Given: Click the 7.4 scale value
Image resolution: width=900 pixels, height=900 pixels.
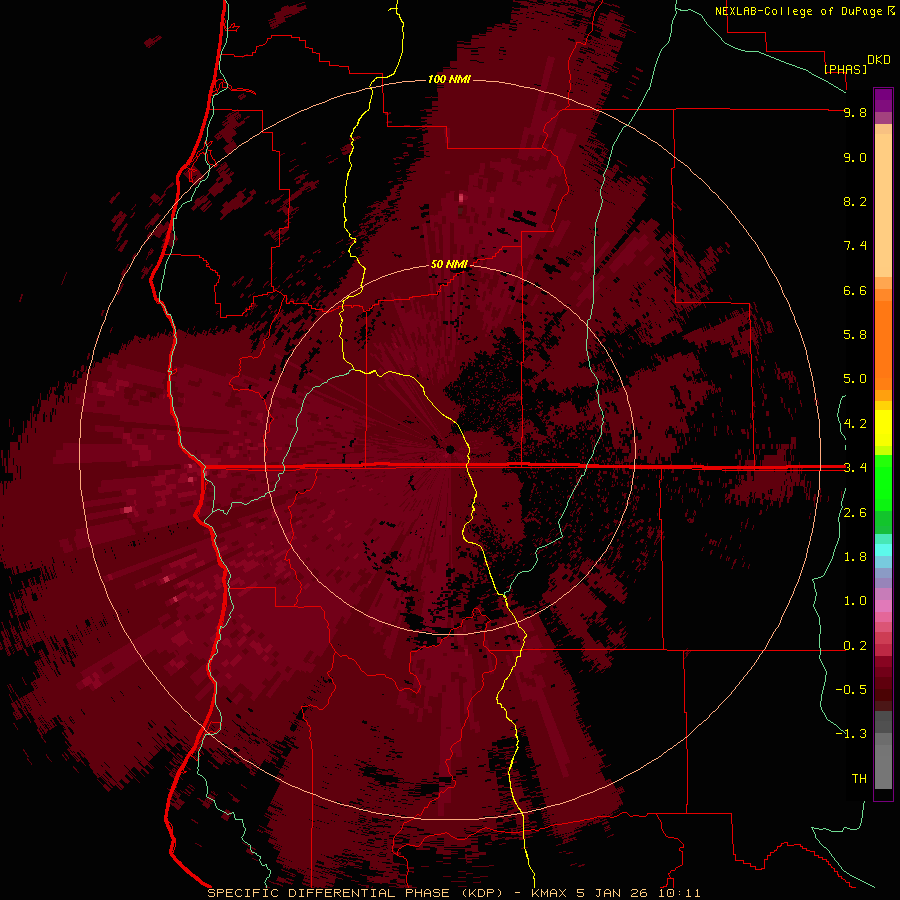Looking at the screenshot, I should tap(855, 246).
